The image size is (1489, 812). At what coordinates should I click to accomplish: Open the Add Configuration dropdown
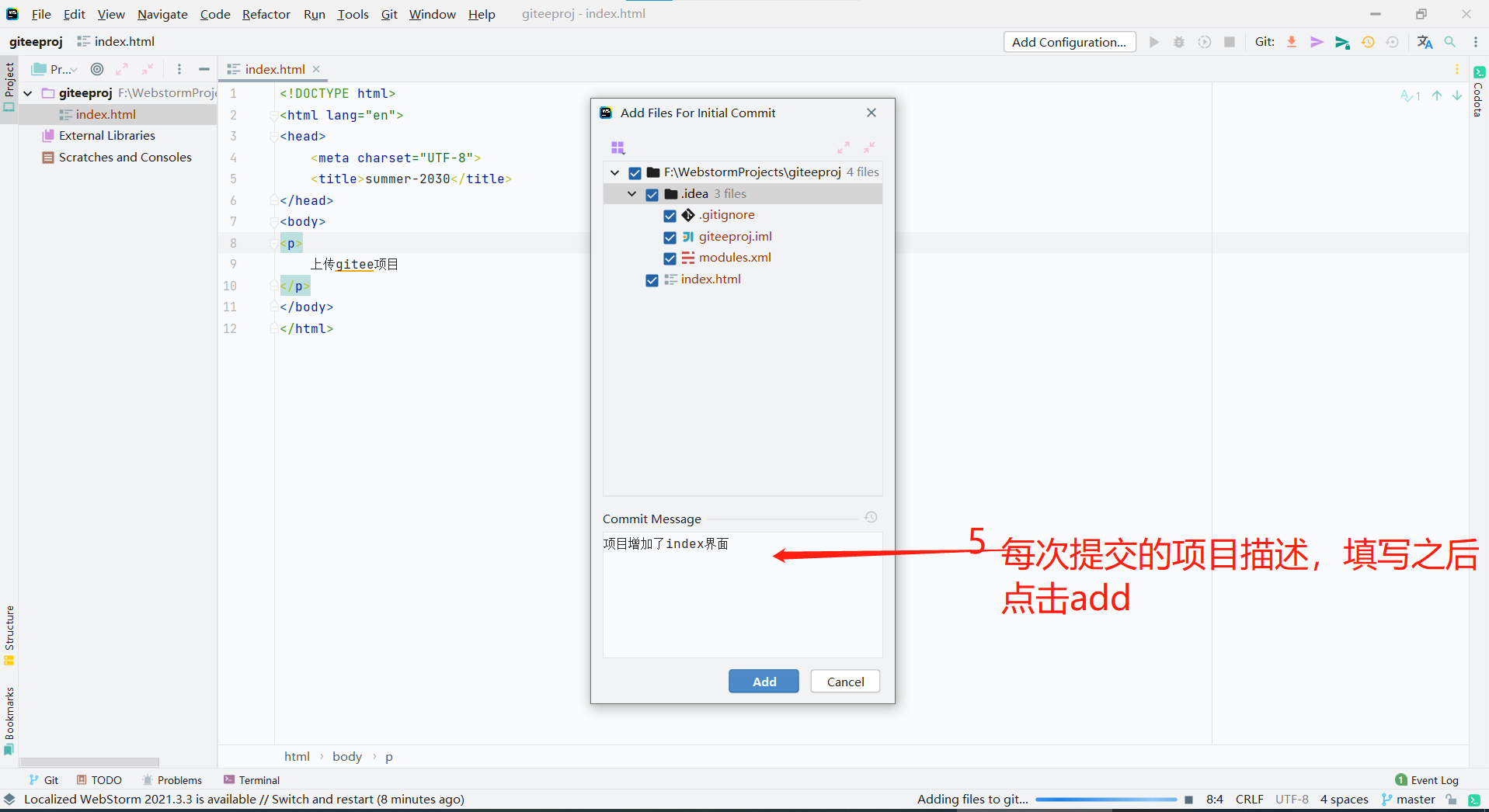(1069, 42)
